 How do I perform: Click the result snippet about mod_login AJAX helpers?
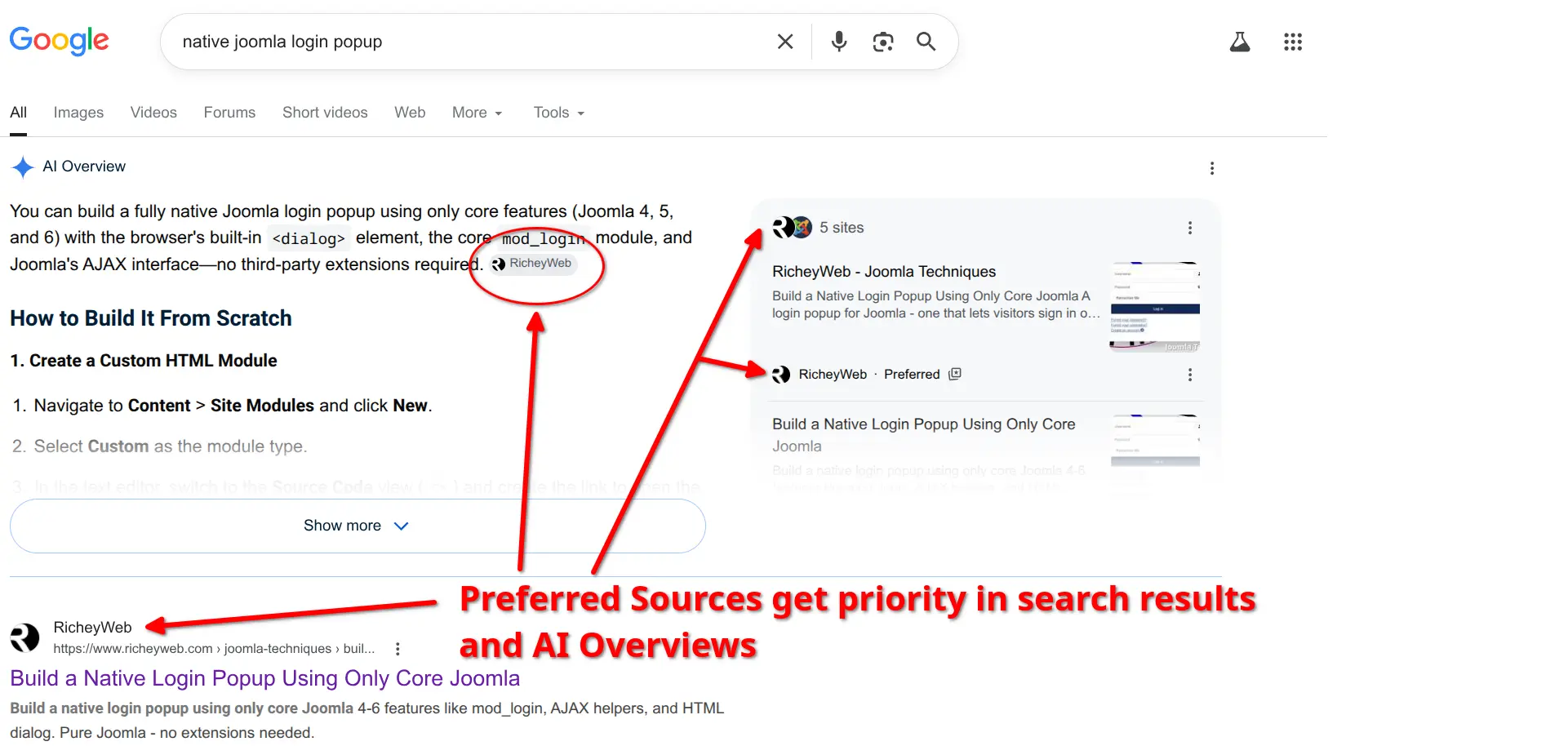(x=366, y=721)
